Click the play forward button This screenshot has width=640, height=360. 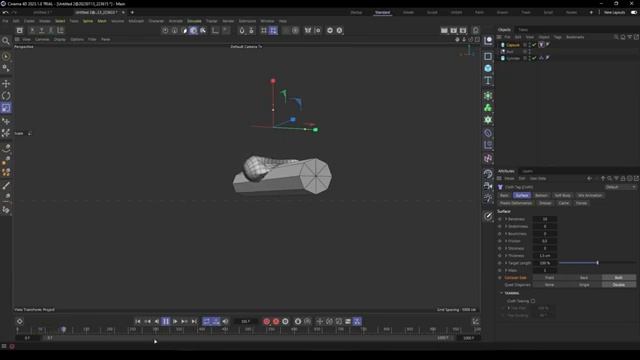pyautogui.click(x=175, y=322)
